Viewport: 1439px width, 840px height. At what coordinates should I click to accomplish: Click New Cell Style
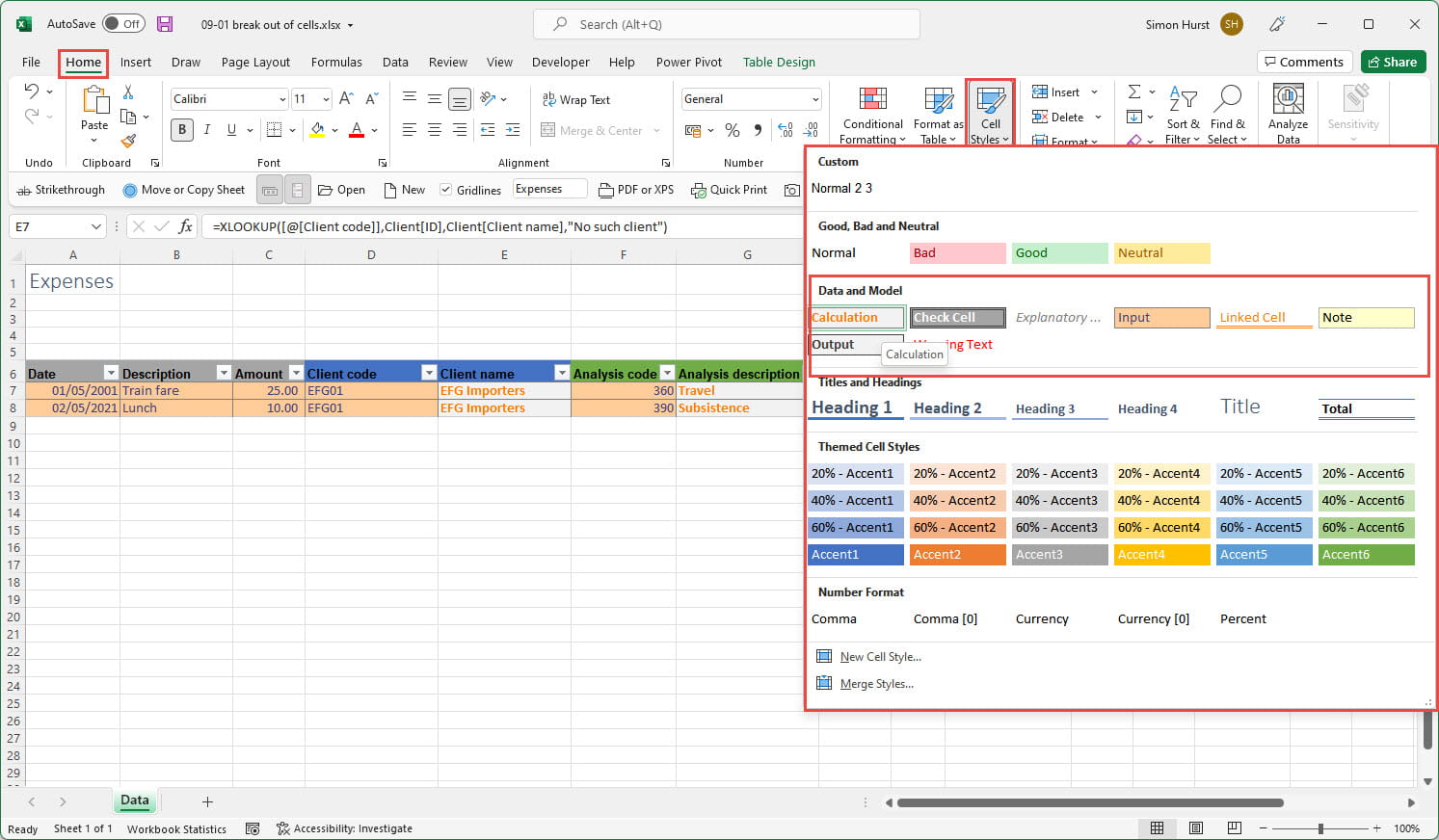(x=880, y=656)
